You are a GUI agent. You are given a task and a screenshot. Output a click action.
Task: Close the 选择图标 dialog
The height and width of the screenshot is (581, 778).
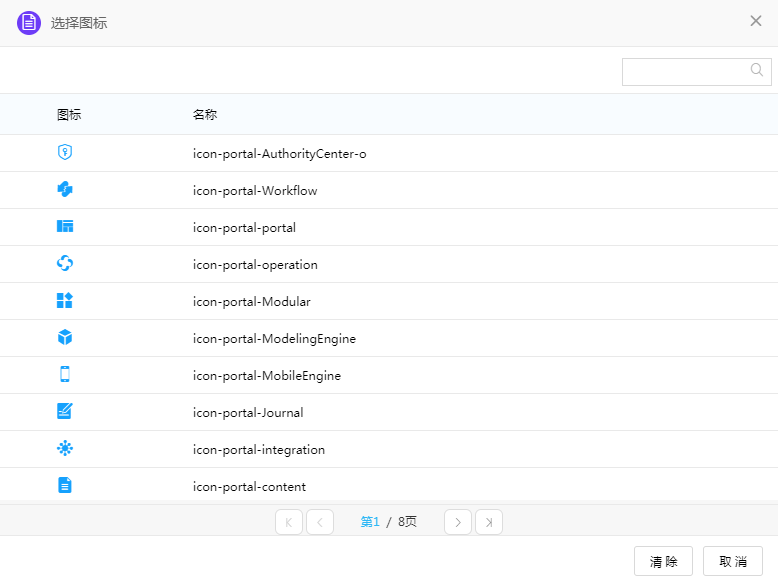(x=756, y=21)
